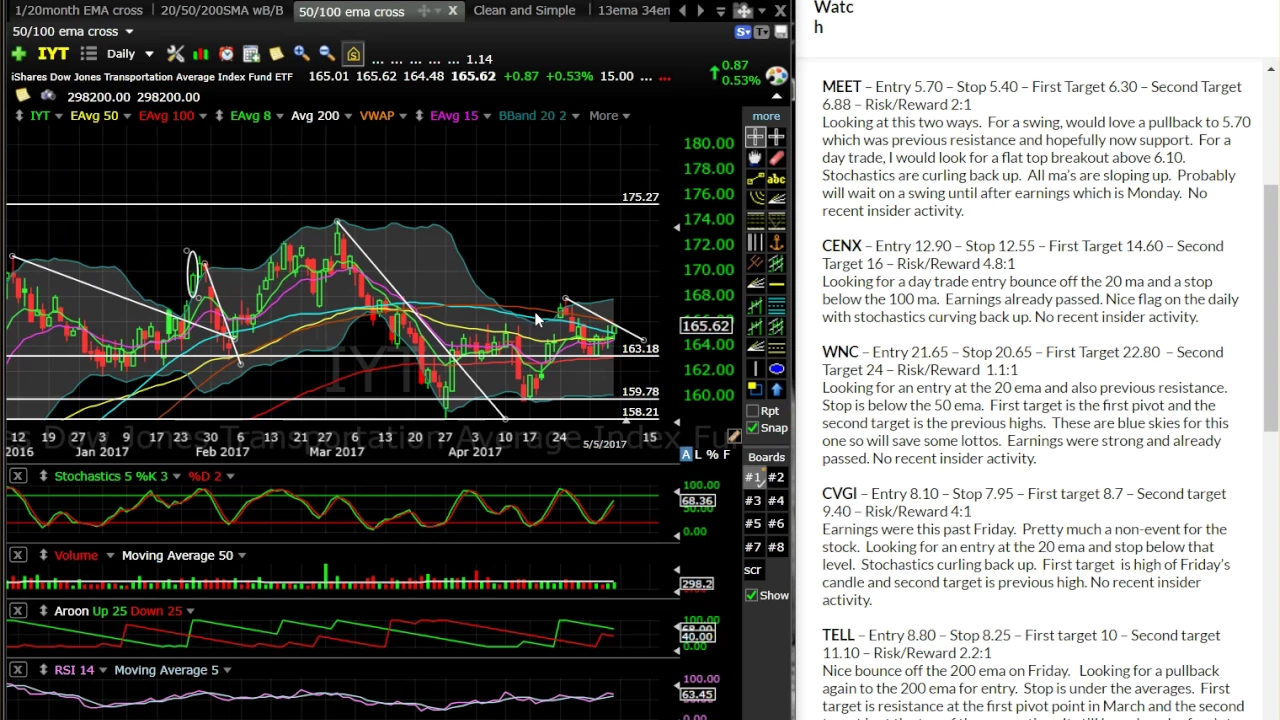
Task: Switch to Clean and Simple tab
Action: [524, 10]
